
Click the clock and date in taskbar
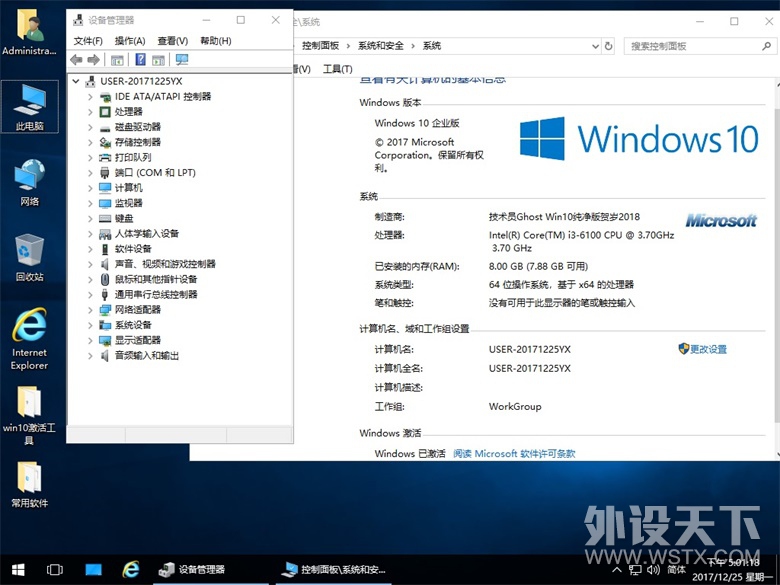tap(733, 570)
